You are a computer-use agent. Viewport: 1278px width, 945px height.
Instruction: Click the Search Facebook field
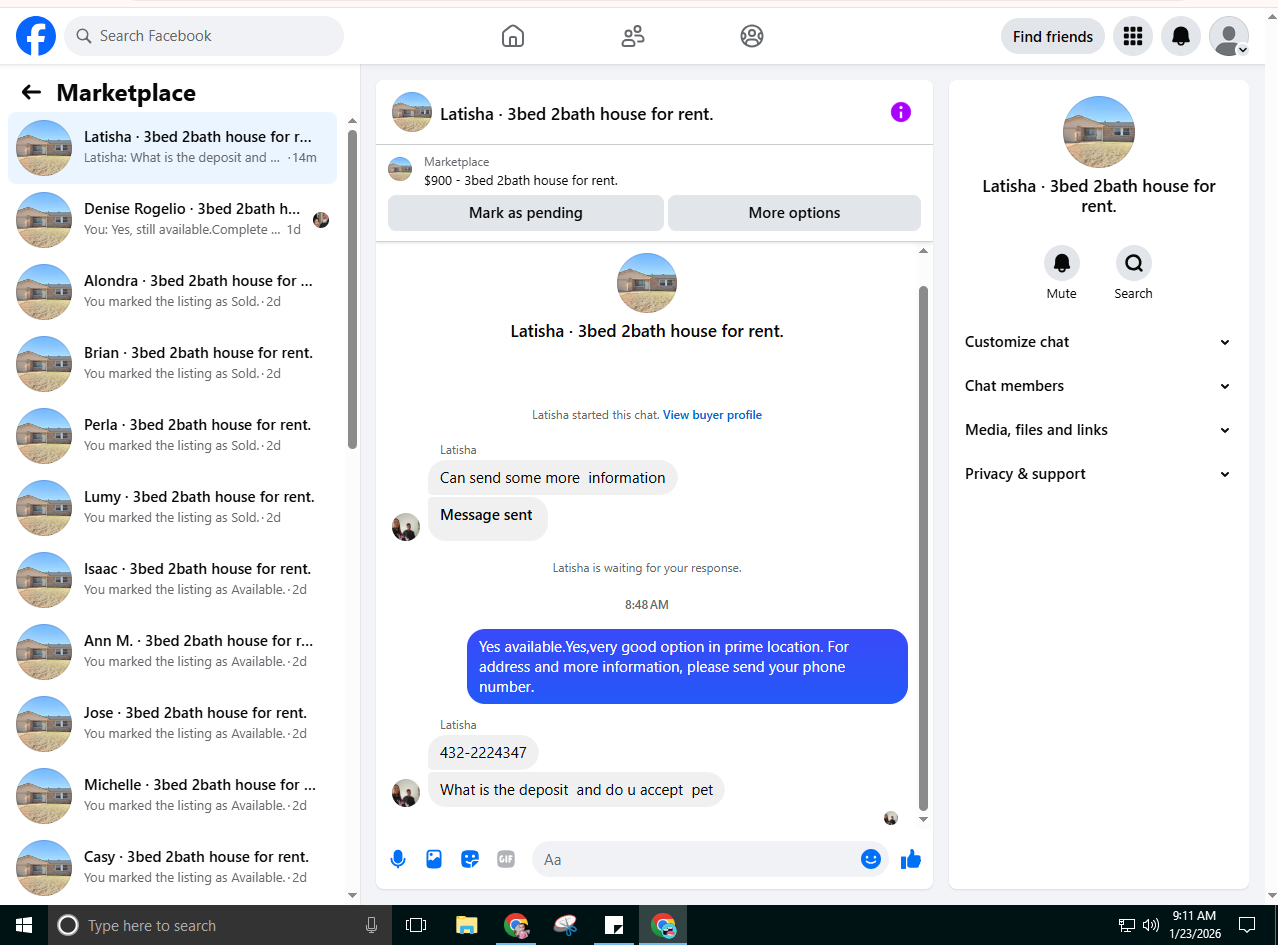click(204, 36)
